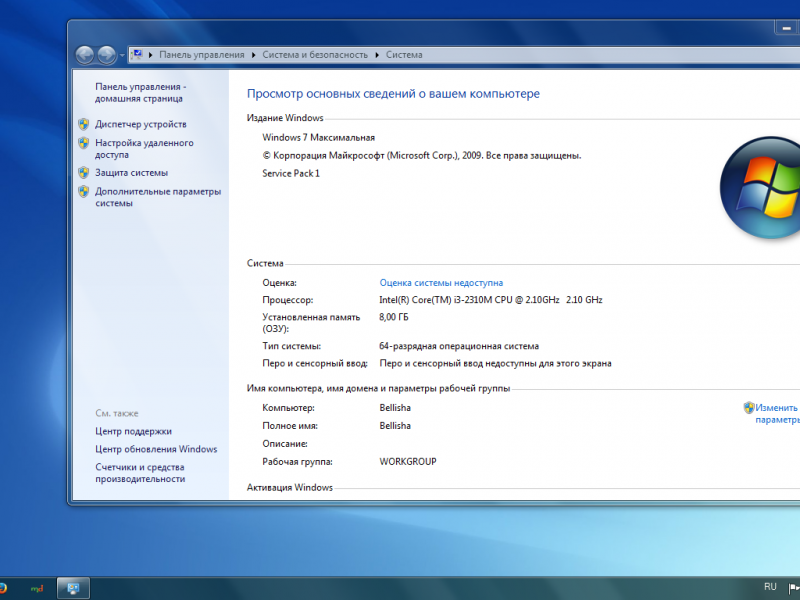This screenshot has height=600, width=800.
Task: Click the RU language indicator in taskbar
Action: point(770,587)
